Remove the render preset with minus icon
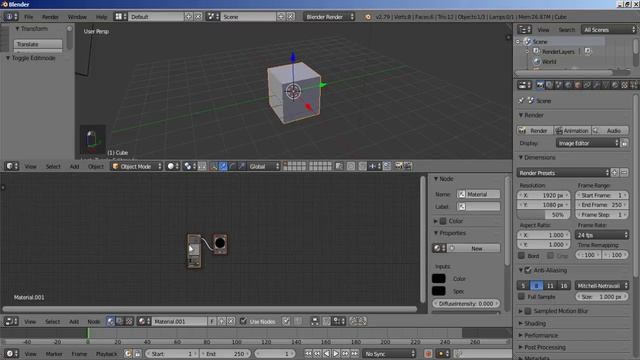The height and width of the screenshot is (360, 640). click(624, 173)
